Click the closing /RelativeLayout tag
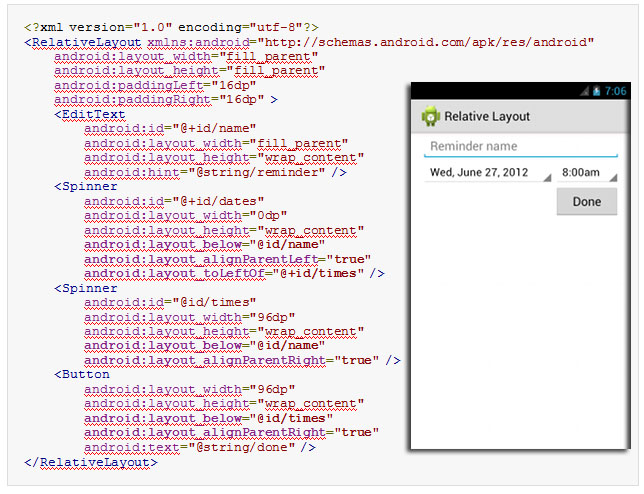 (90, 462)
